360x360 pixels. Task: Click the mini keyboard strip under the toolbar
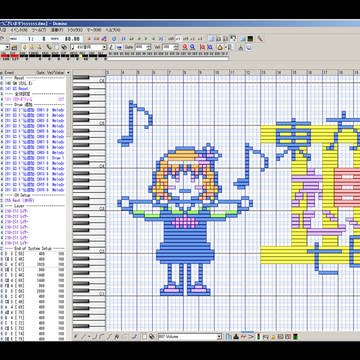[168, 53]
